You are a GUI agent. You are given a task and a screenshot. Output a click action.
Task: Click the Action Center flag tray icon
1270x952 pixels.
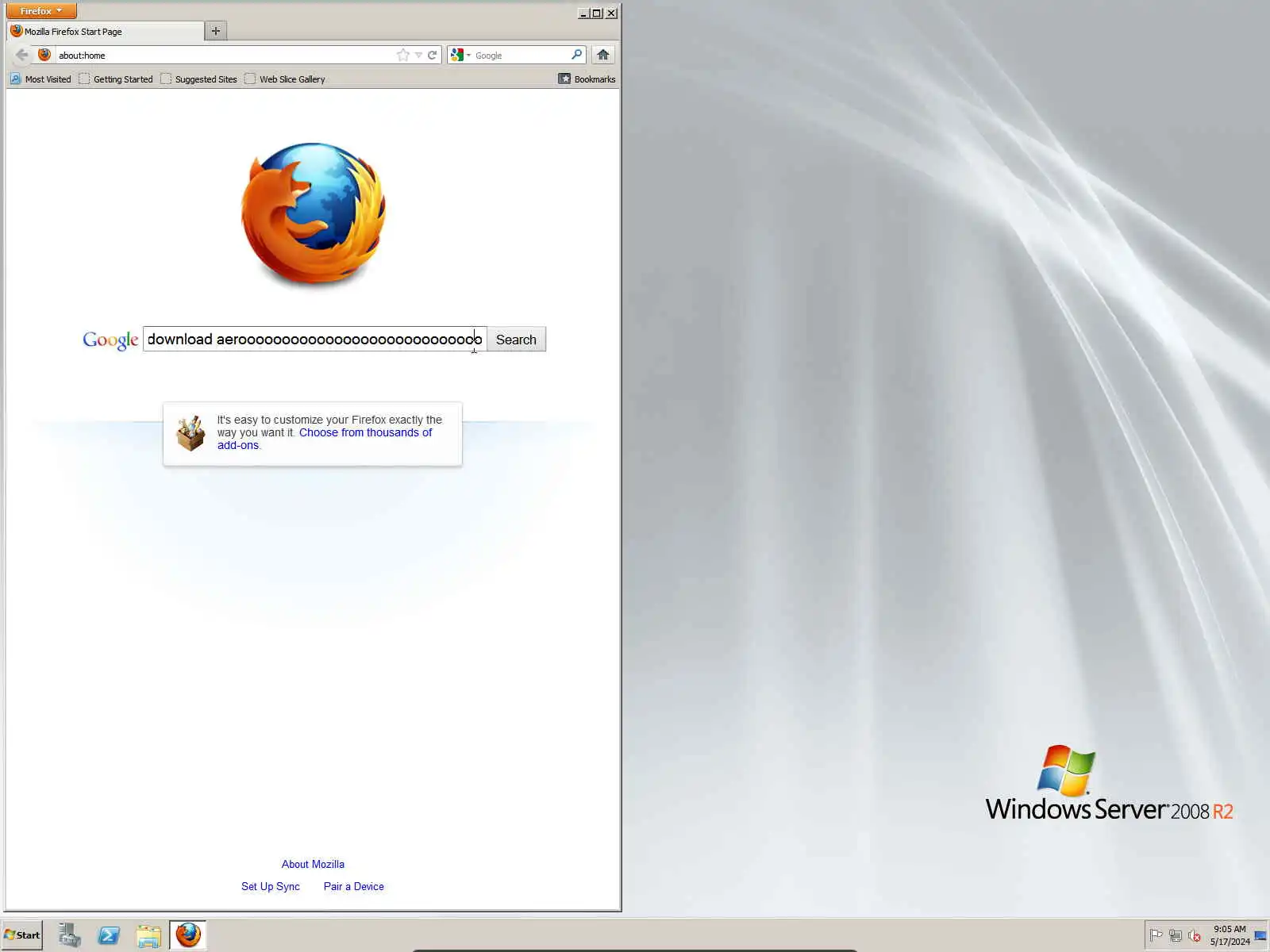point(1156,935)
